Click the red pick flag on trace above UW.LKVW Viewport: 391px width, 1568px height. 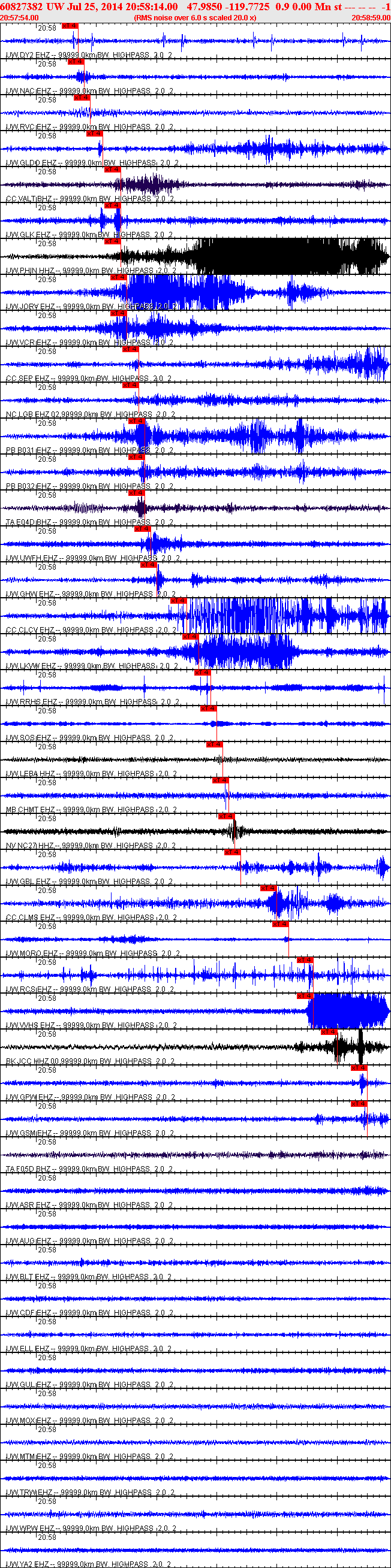click(190, 636)
